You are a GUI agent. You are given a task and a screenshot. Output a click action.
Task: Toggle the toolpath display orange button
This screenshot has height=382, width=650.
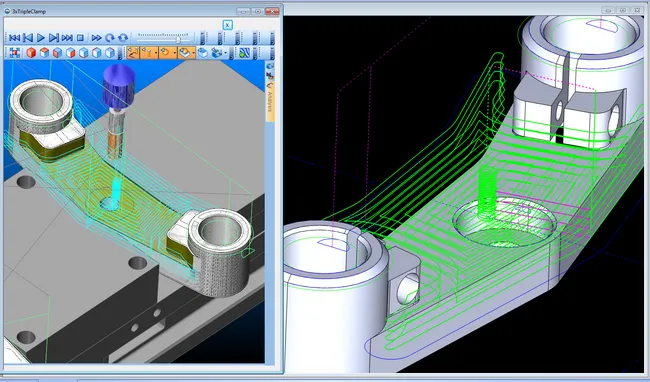(x=133, y=53)
